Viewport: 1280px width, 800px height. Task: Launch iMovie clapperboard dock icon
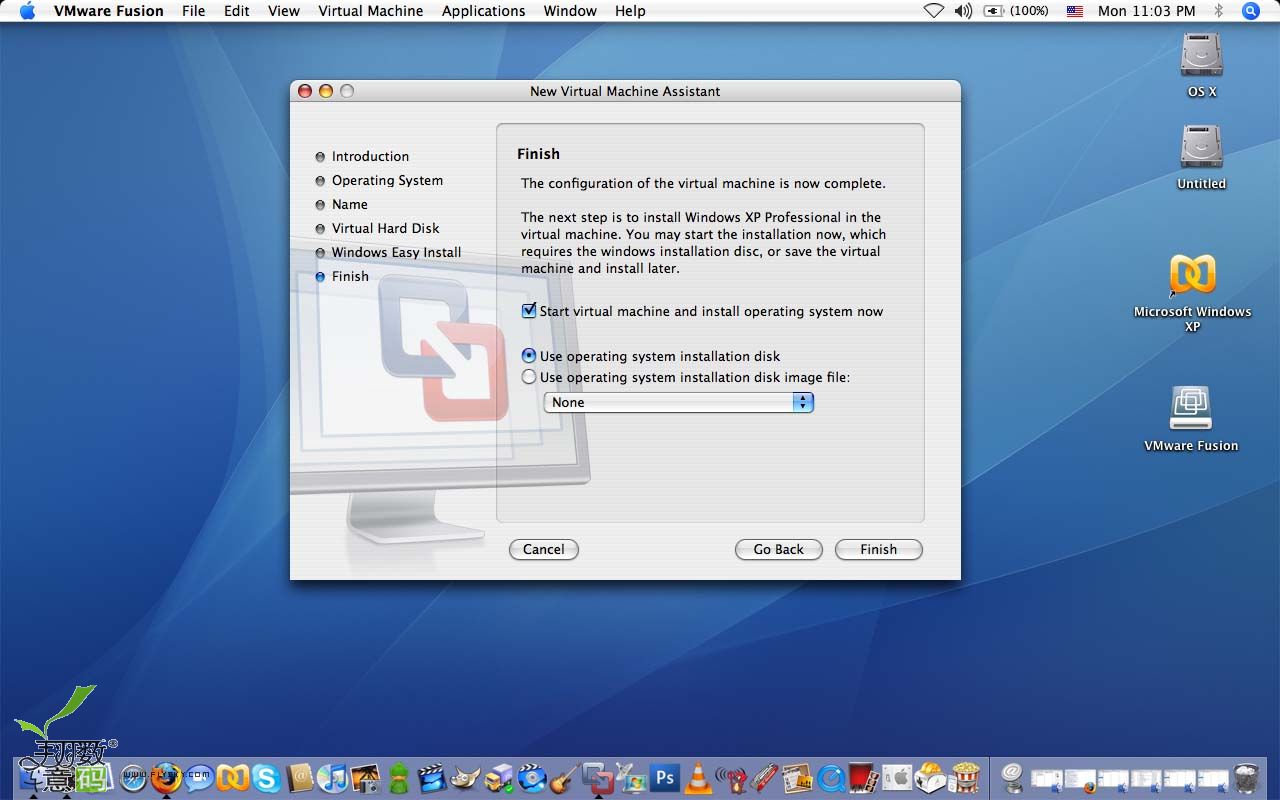pos(431,777)
